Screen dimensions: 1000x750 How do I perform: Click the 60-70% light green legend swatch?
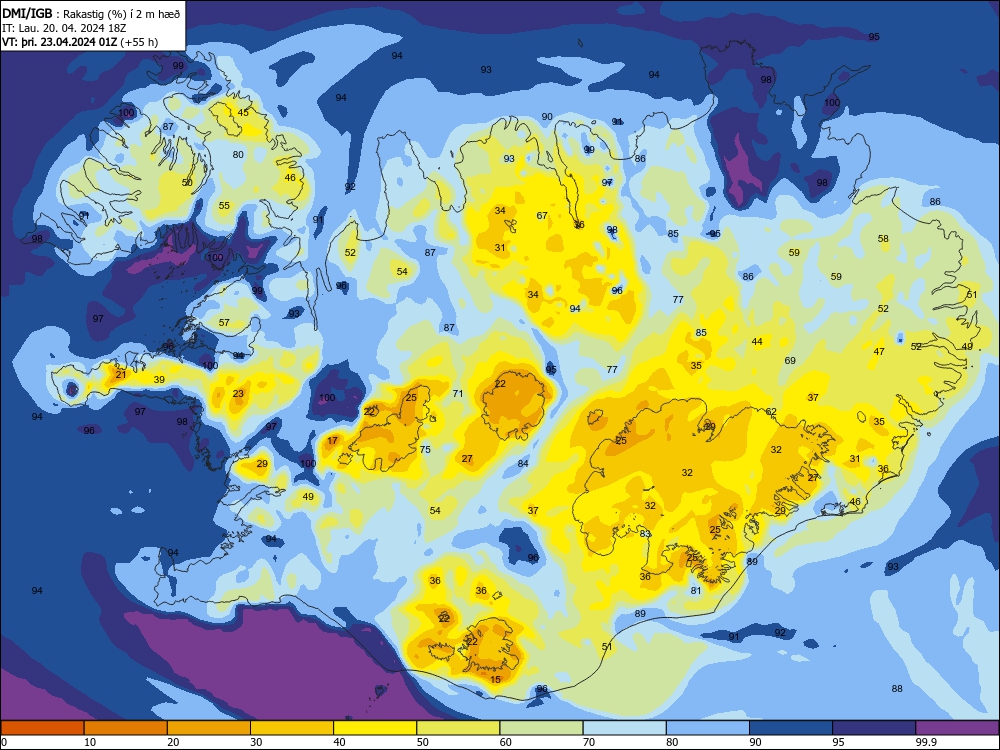[541, 728]
